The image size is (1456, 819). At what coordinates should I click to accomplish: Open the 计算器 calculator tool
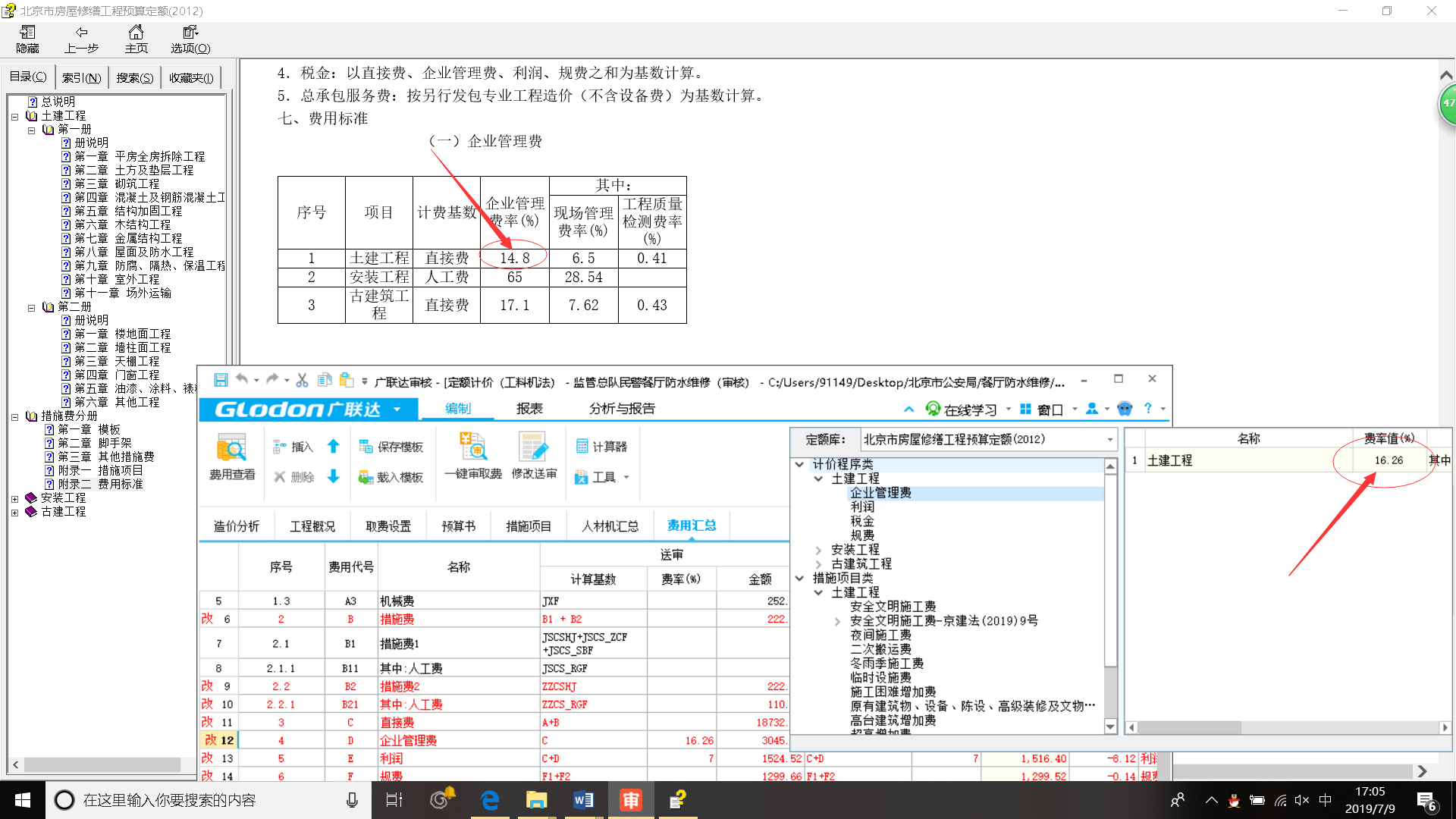601,447
